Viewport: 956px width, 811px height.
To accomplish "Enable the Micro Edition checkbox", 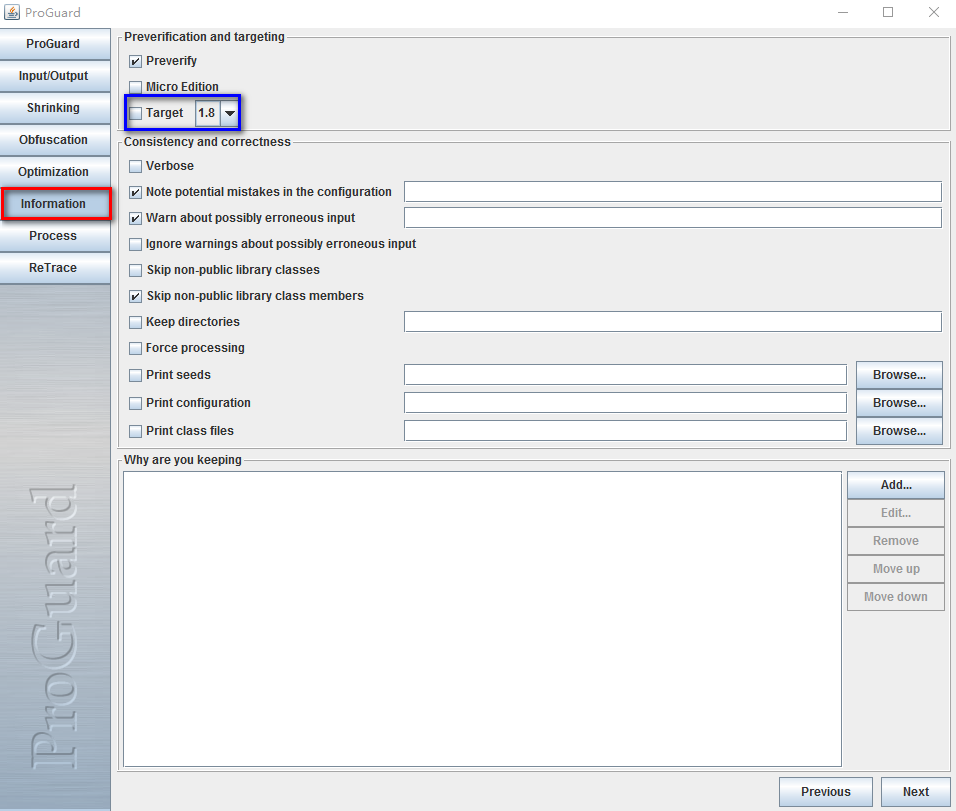I will [135, 87].
